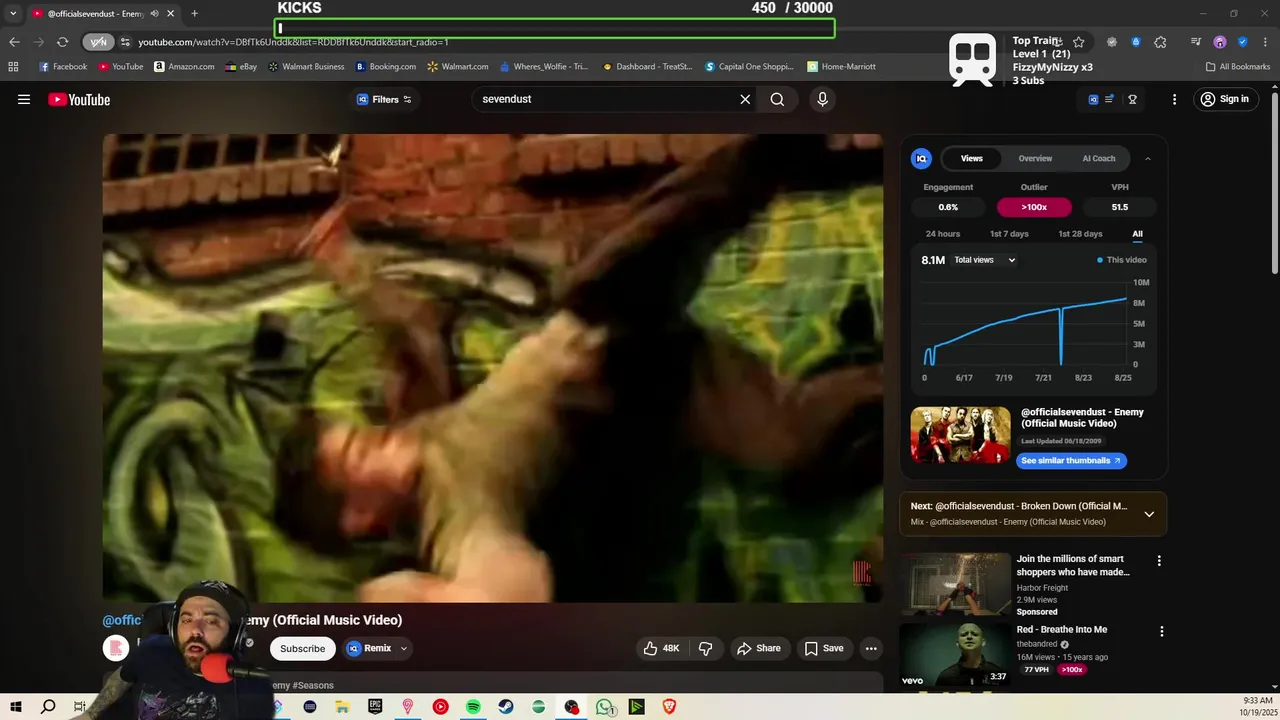The image size is (1280, 720).
Task: Reload the page
Action: coord(62,42)
